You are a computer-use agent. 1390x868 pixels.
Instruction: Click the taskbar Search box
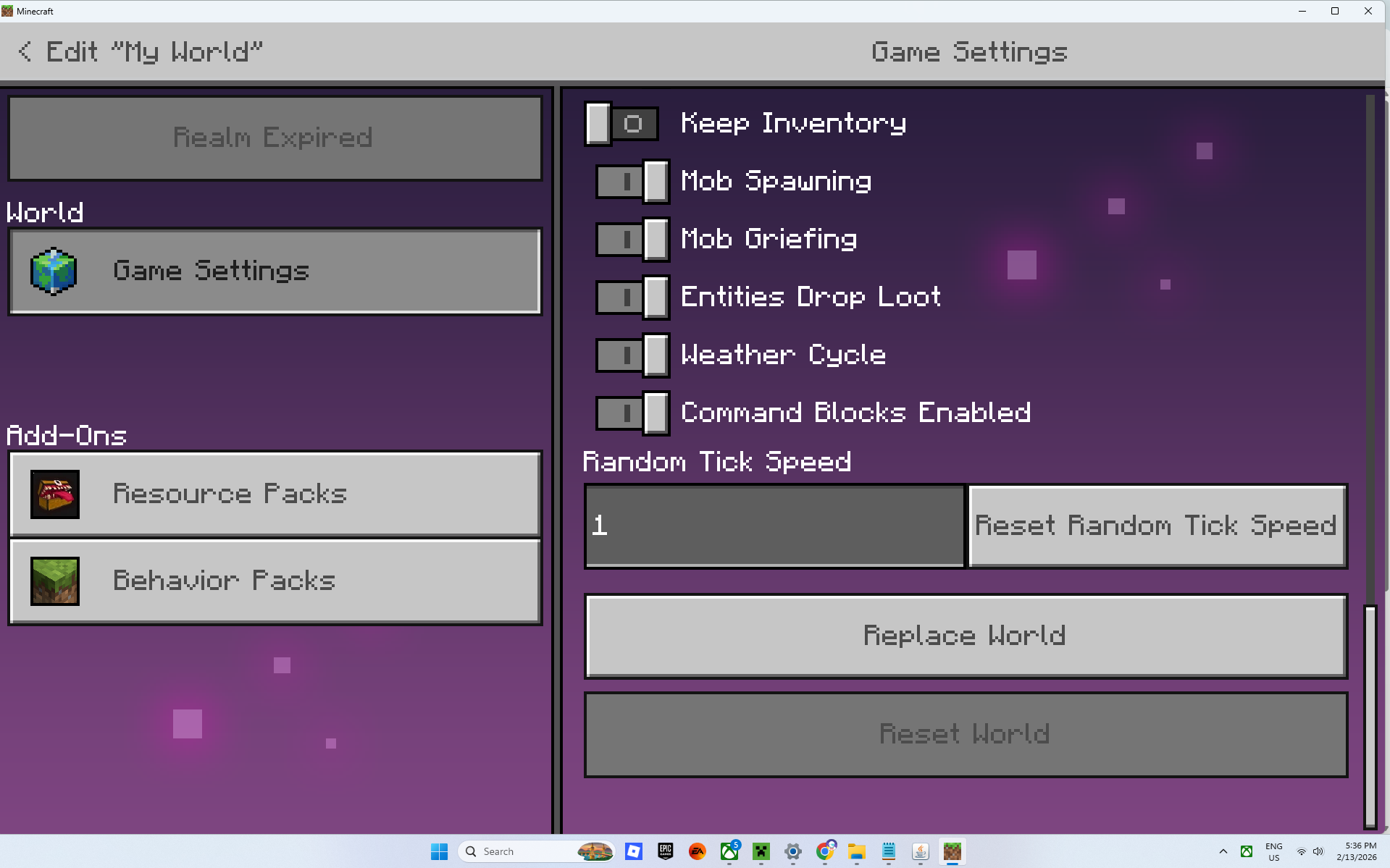(537, 851)
